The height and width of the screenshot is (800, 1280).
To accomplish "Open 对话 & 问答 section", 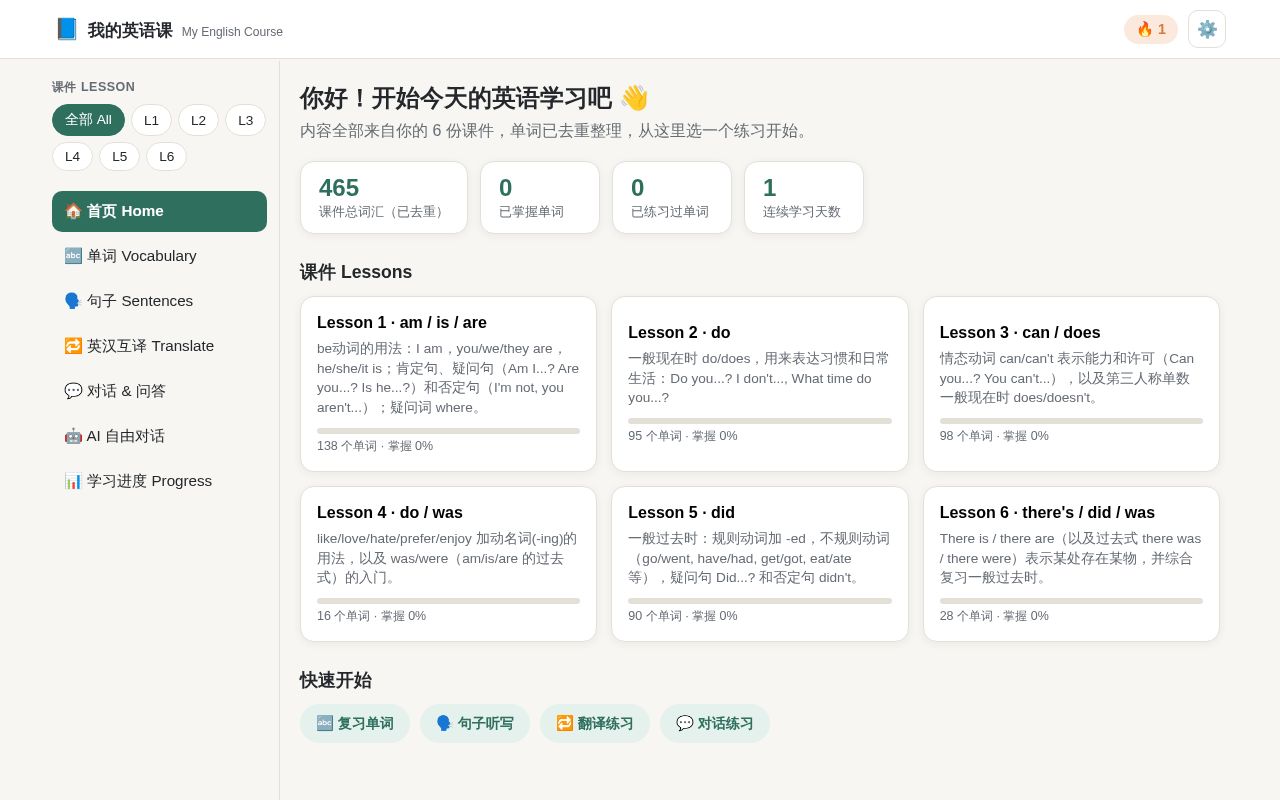I will pos(159,391).
